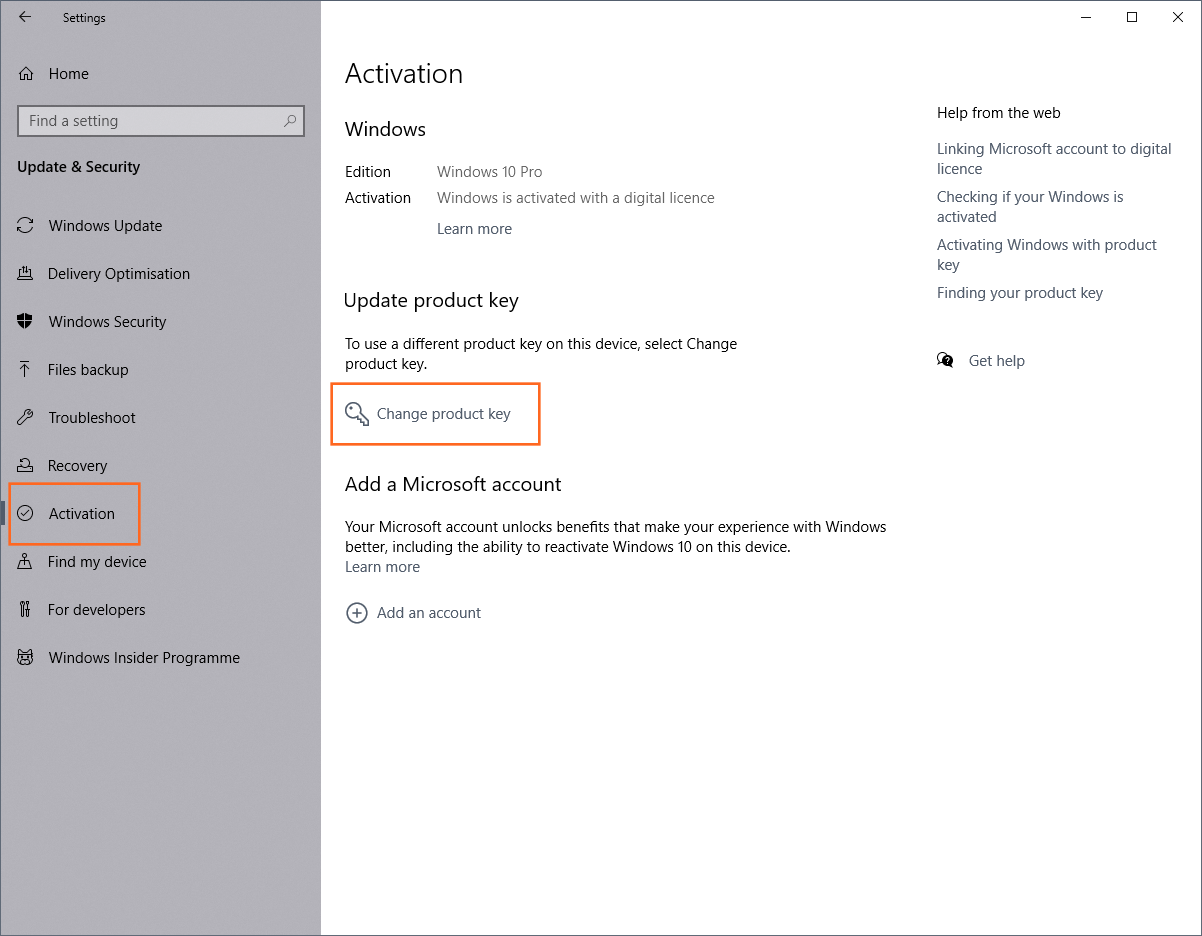The image size is (1202, 936).
Task: Click the Help from the web heading
Action: [x=999, y=113]
